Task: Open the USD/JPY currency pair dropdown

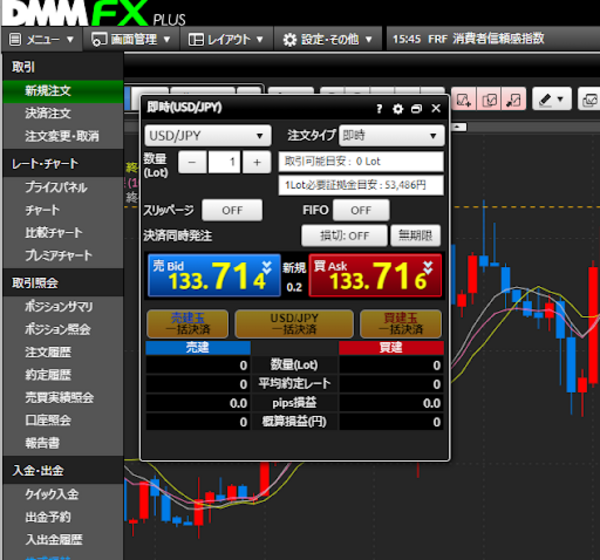Action: coord(208,136)
